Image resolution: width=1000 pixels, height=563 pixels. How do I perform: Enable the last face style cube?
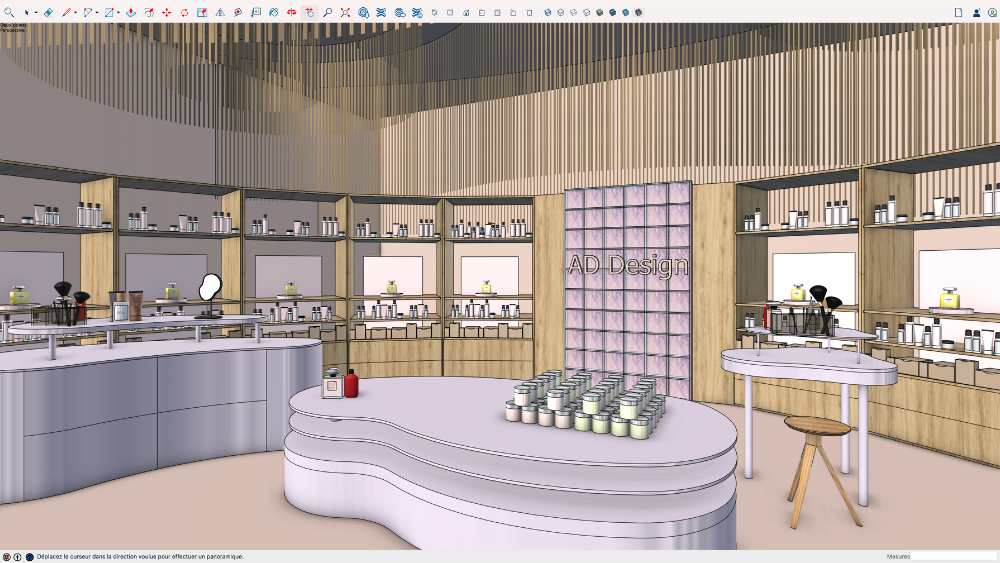637,13
